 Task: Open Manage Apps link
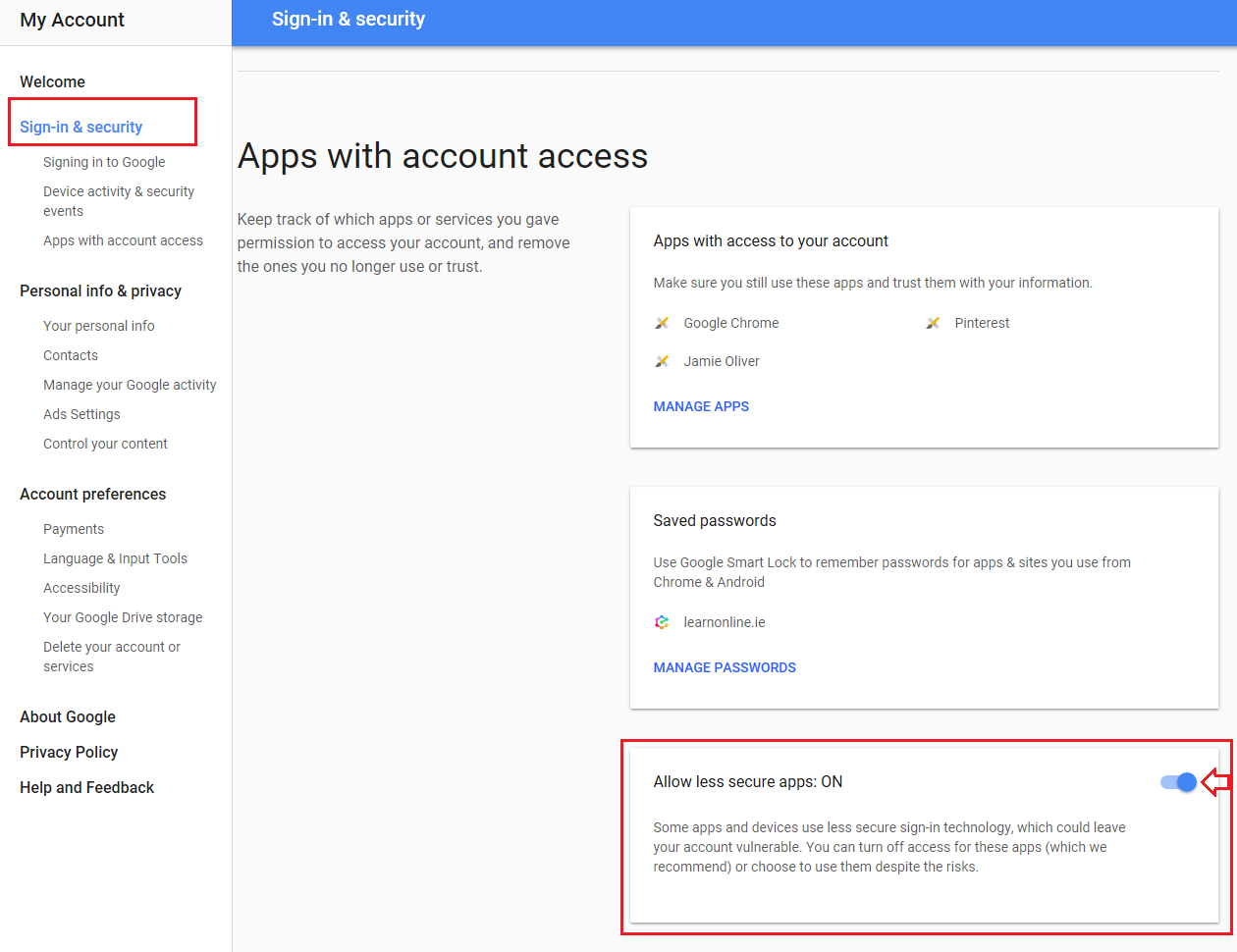coord(701,406)
